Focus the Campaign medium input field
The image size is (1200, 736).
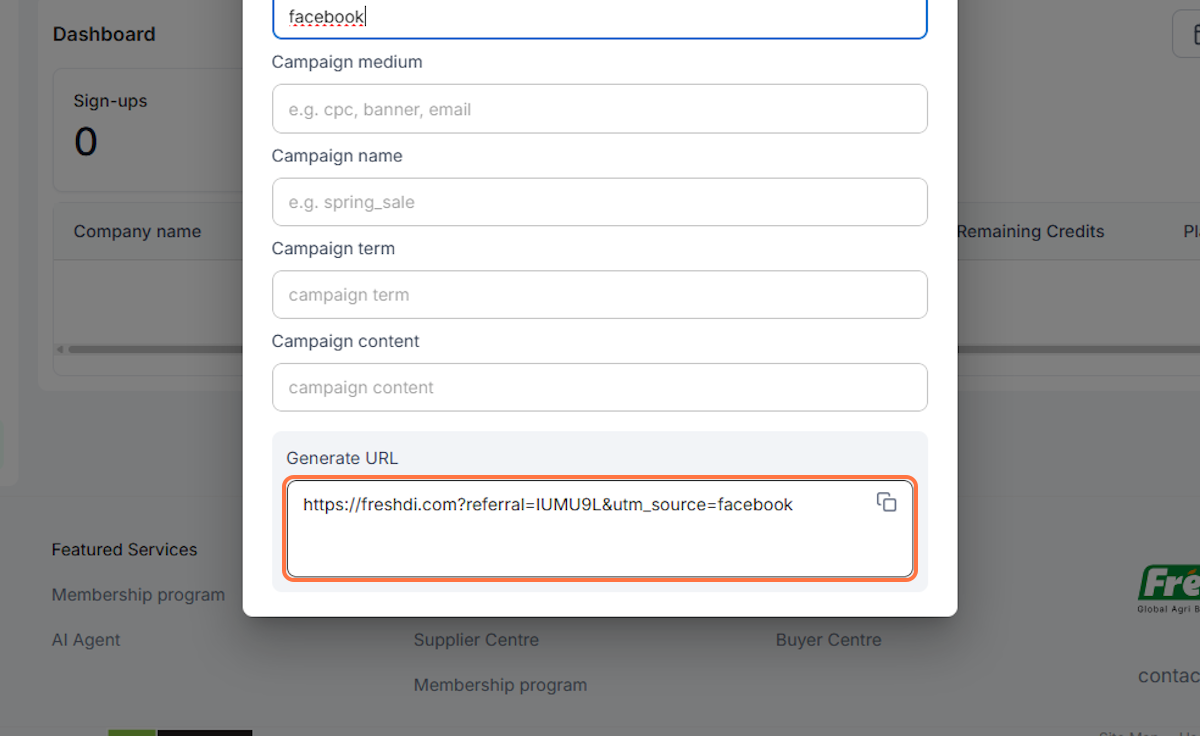coord(599,109)
